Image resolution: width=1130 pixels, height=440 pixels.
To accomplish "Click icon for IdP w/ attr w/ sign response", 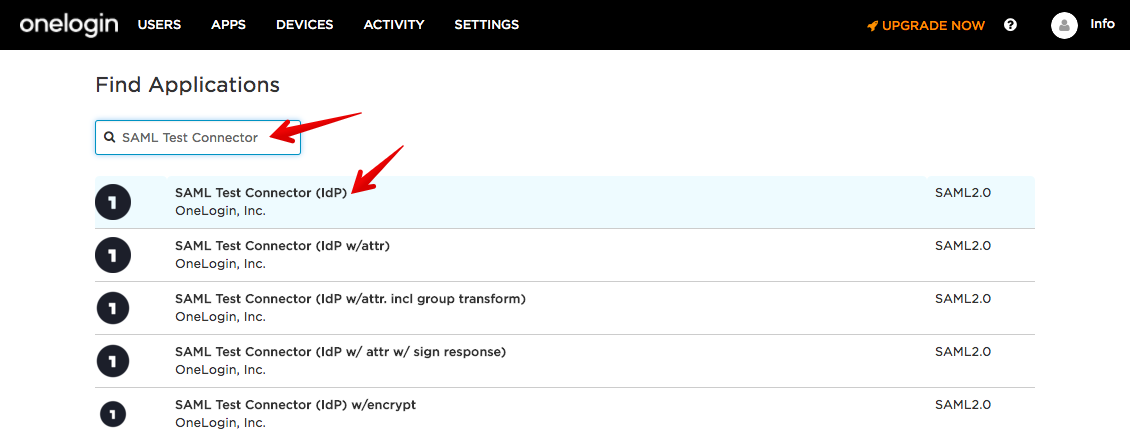I will [x=113, y=361].
